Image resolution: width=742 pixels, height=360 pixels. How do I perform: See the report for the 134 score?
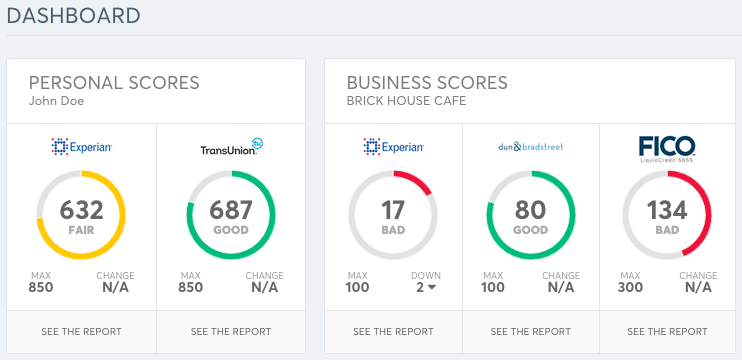[x=667, y=332]
